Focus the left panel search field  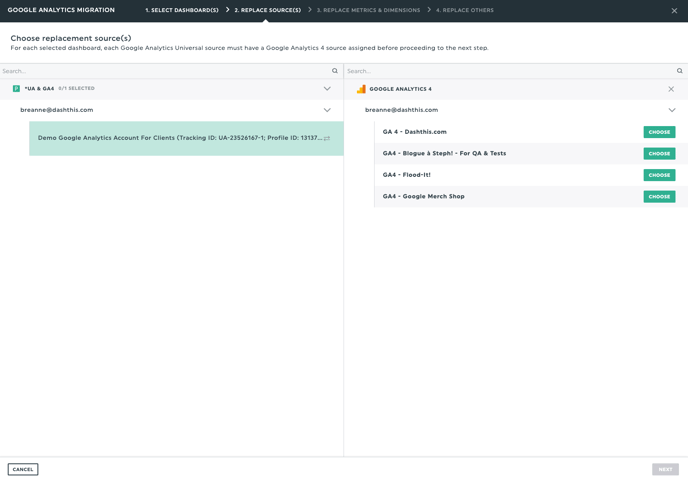pyautogui.click(x=165, y=71)
